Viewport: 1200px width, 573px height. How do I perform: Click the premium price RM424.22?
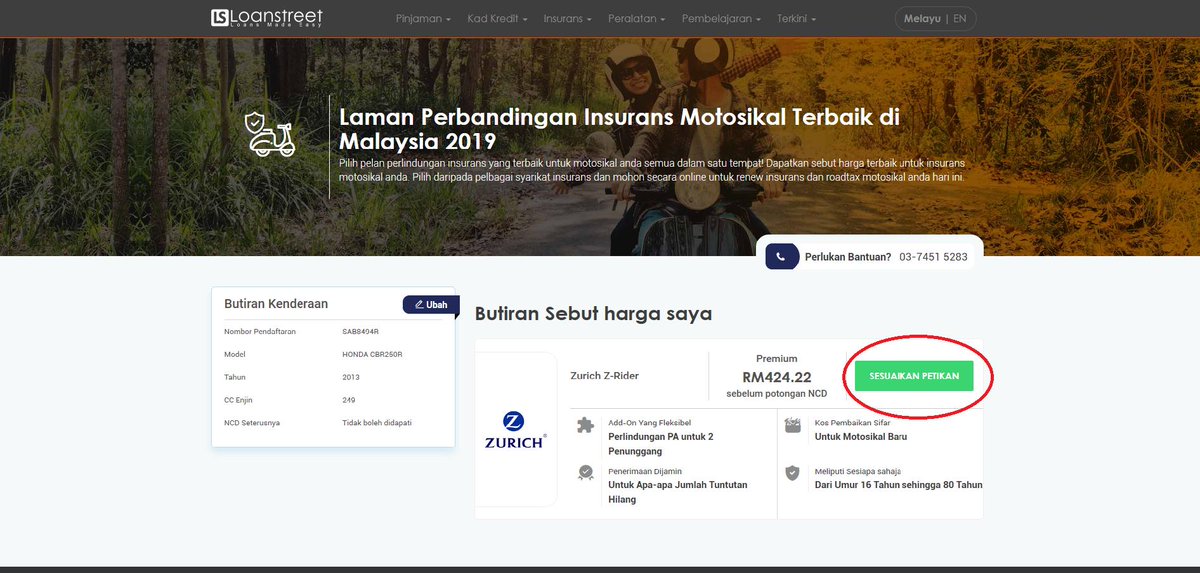tap(777, 377)
